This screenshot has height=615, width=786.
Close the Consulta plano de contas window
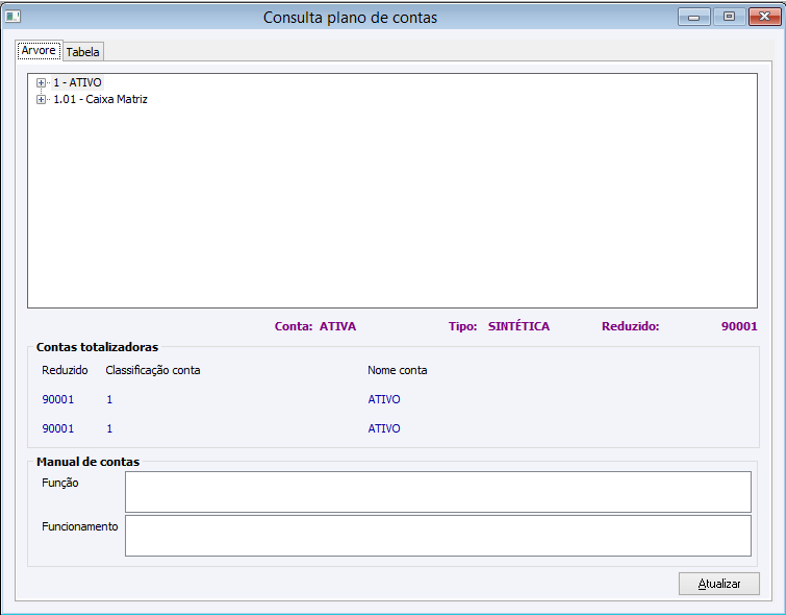click(x=764, y=17)
